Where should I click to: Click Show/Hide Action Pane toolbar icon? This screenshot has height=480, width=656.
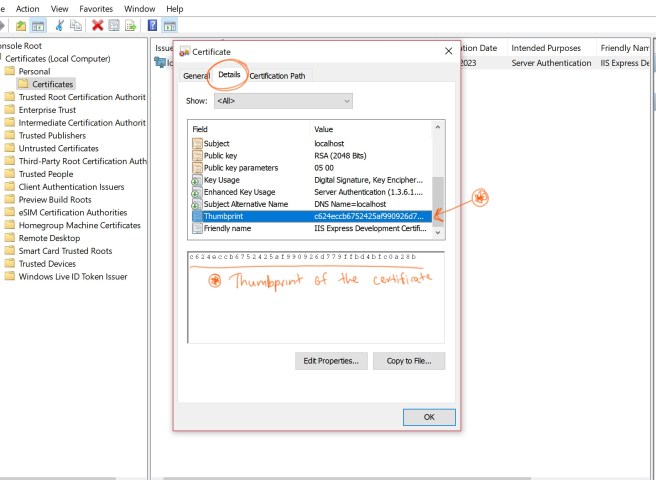[170, 26]
